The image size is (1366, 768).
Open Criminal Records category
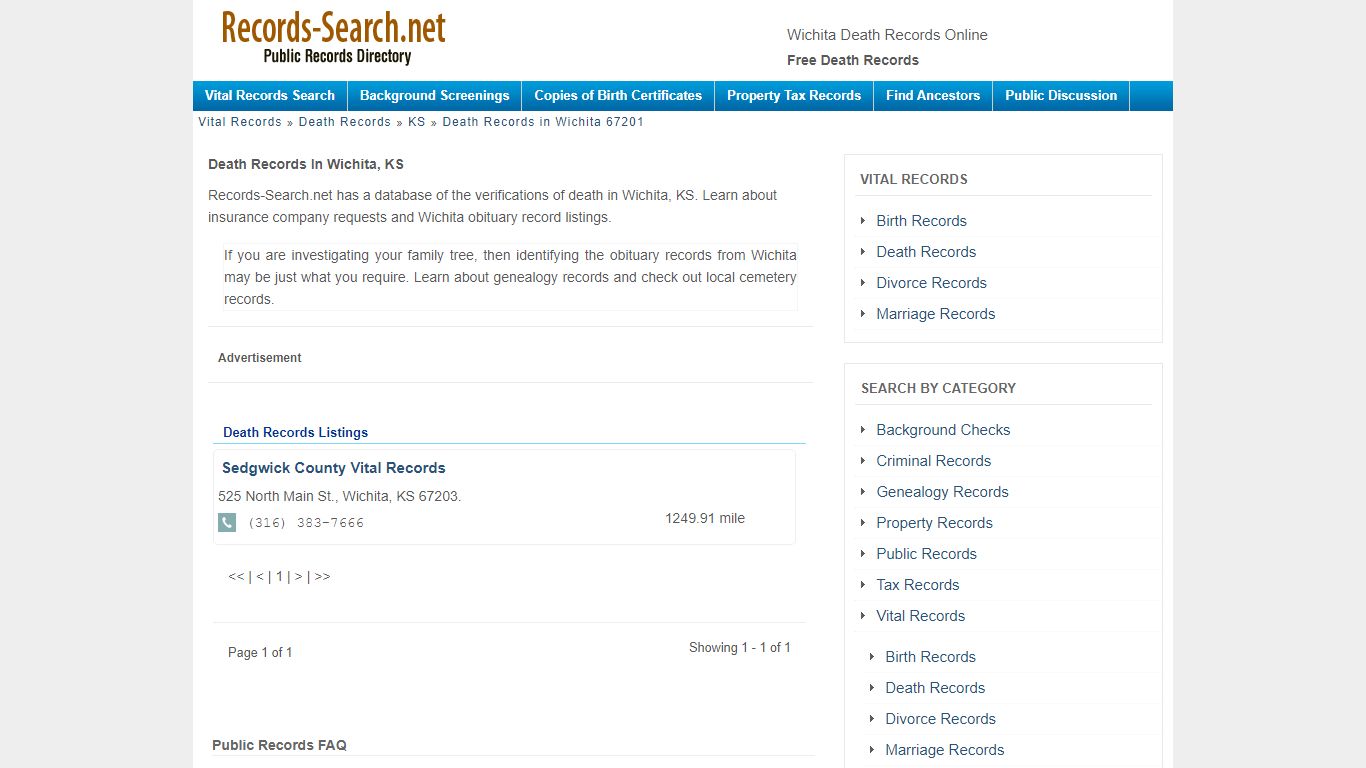(x=933, y=461)
